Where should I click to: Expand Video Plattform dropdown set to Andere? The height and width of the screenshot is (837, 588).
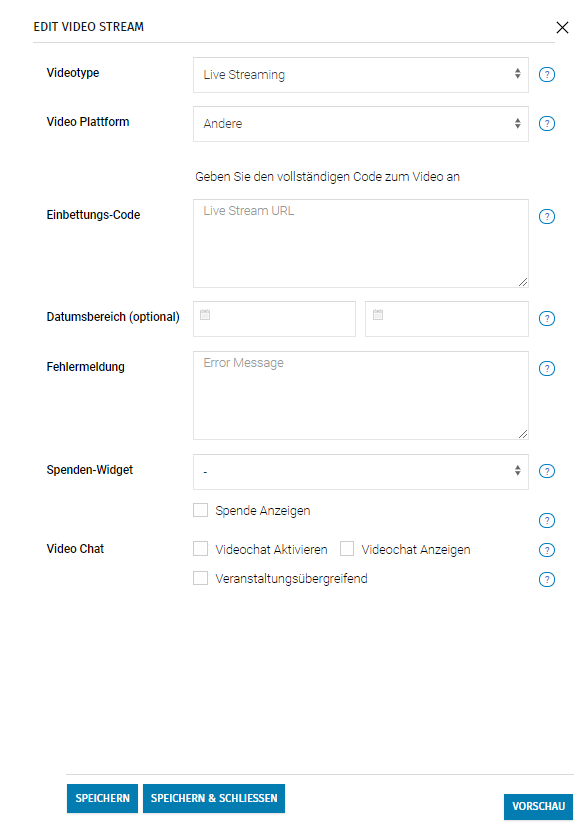361,124
